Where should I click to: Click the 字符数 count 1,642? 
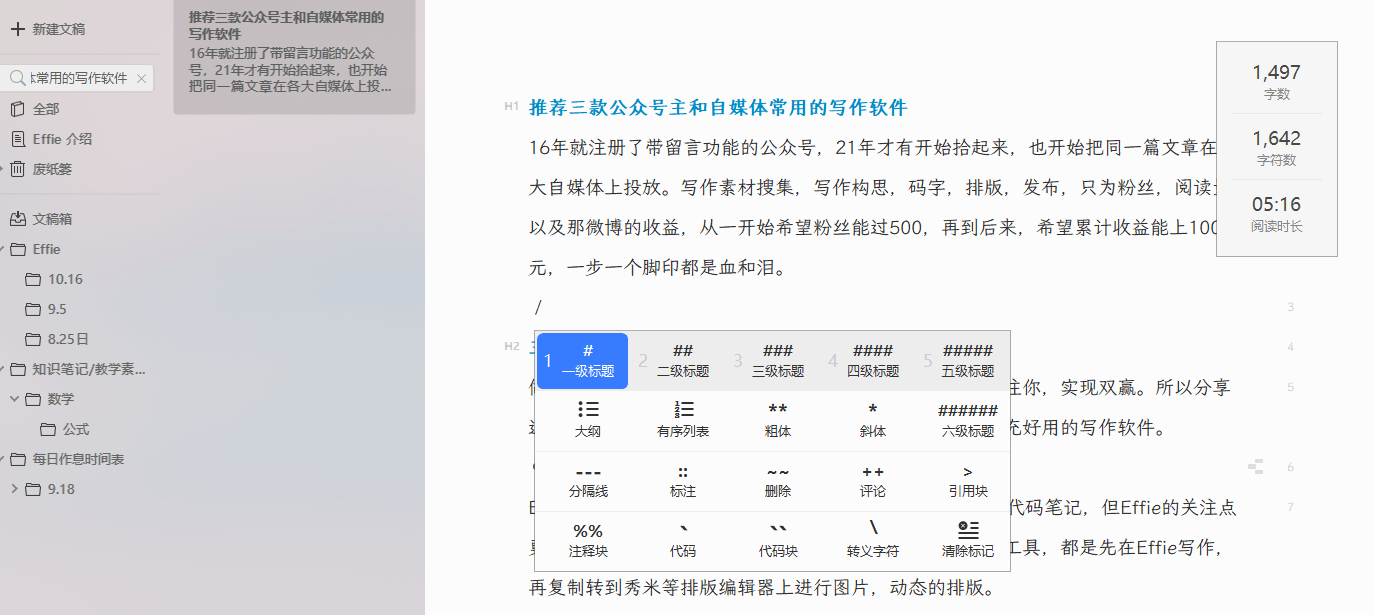[1276, 138]
